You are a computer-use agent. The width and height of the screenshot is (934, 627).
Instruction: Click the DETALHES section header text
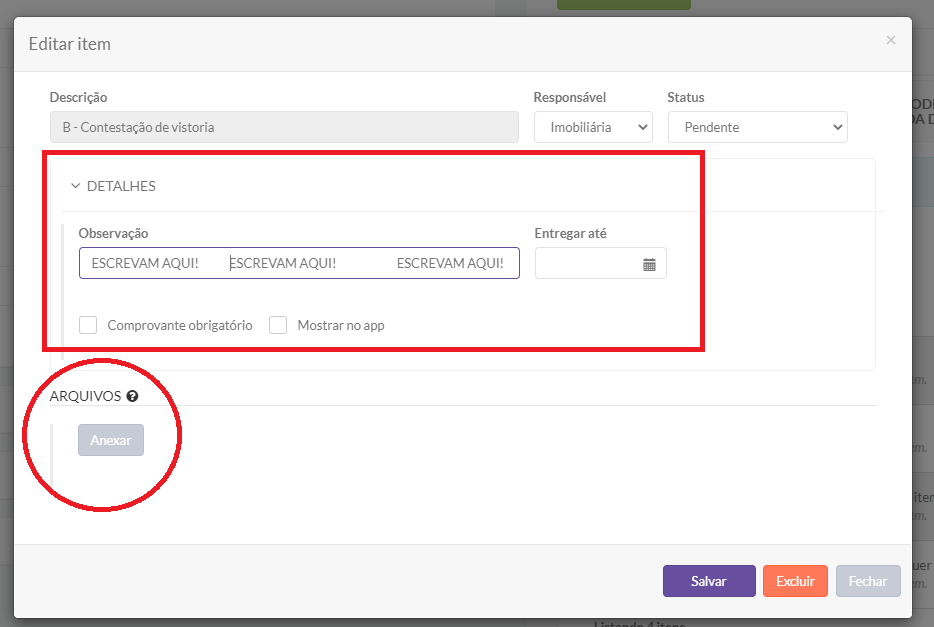tap(121, 186)
